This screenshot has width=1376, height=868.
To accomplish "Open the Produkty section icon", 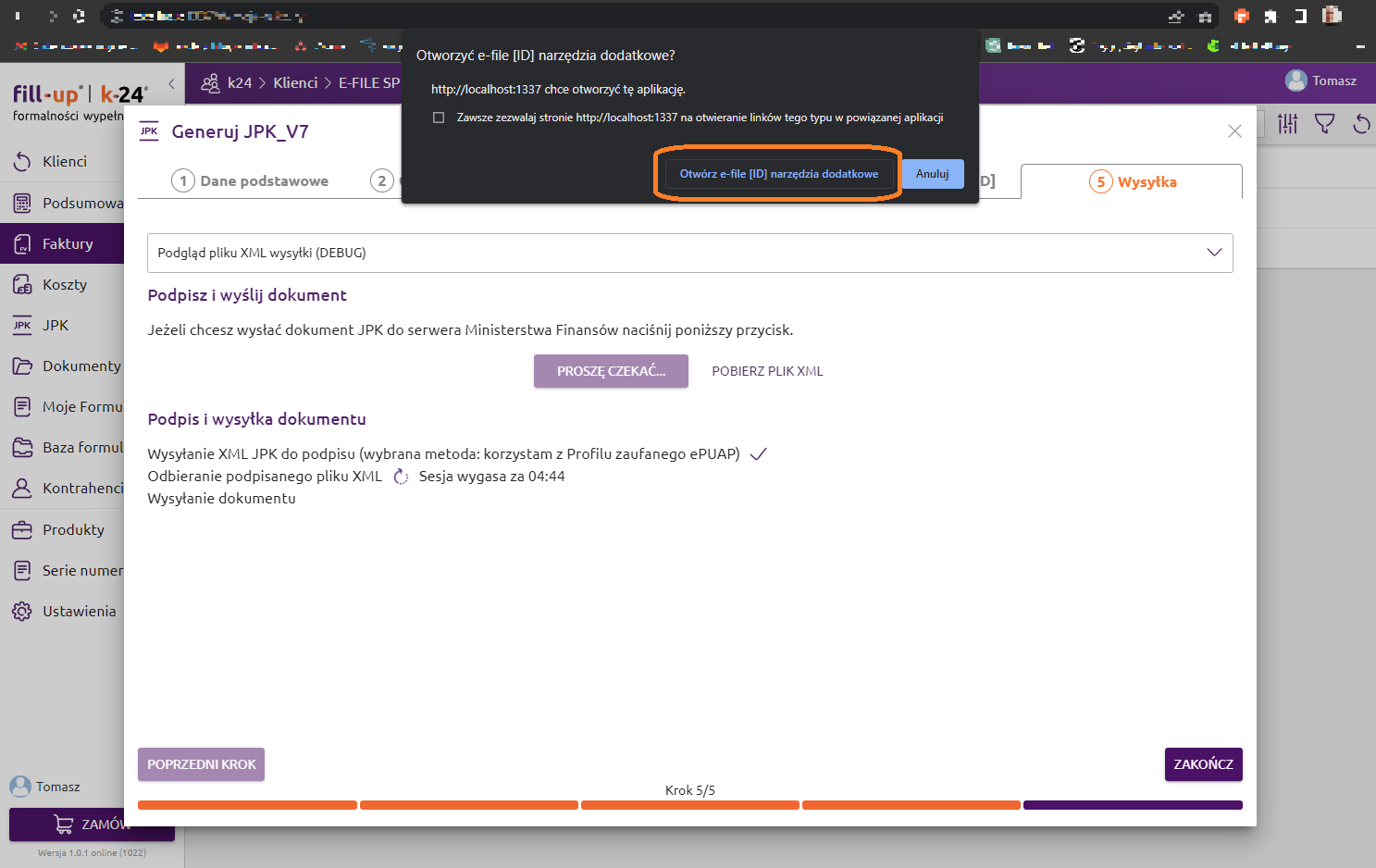I will [x=22, y=530].
